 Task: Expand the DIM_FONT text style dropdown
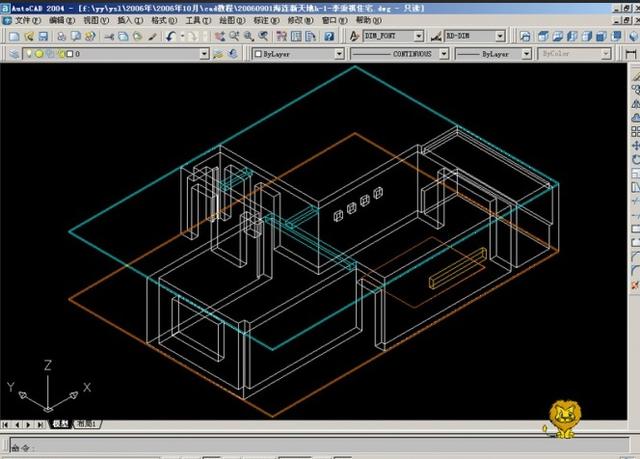tap(419, 37)
